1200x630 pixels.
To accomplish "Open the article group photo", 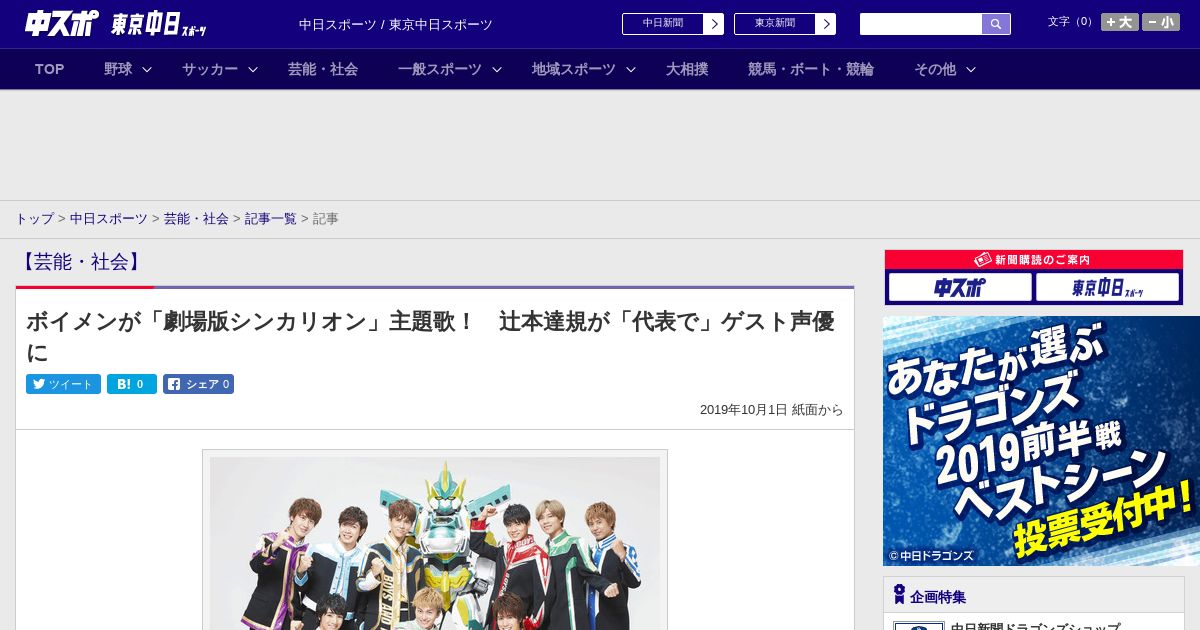I will click(435, 543).
